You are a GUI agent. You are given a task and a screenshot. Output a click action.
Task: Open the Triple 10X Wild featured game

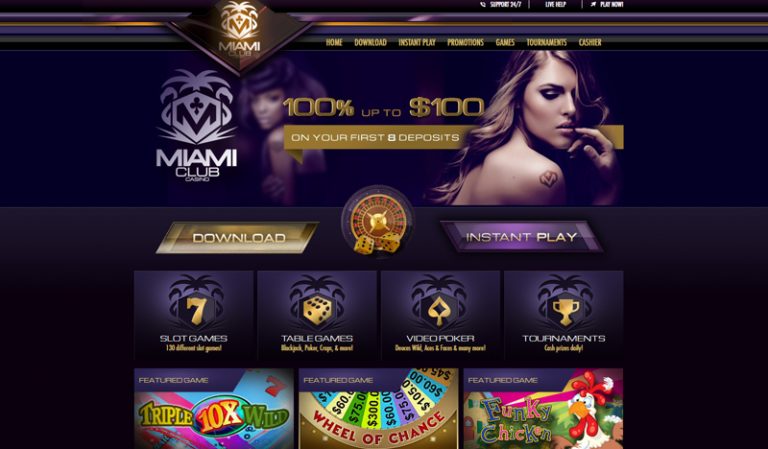(214, 409)
